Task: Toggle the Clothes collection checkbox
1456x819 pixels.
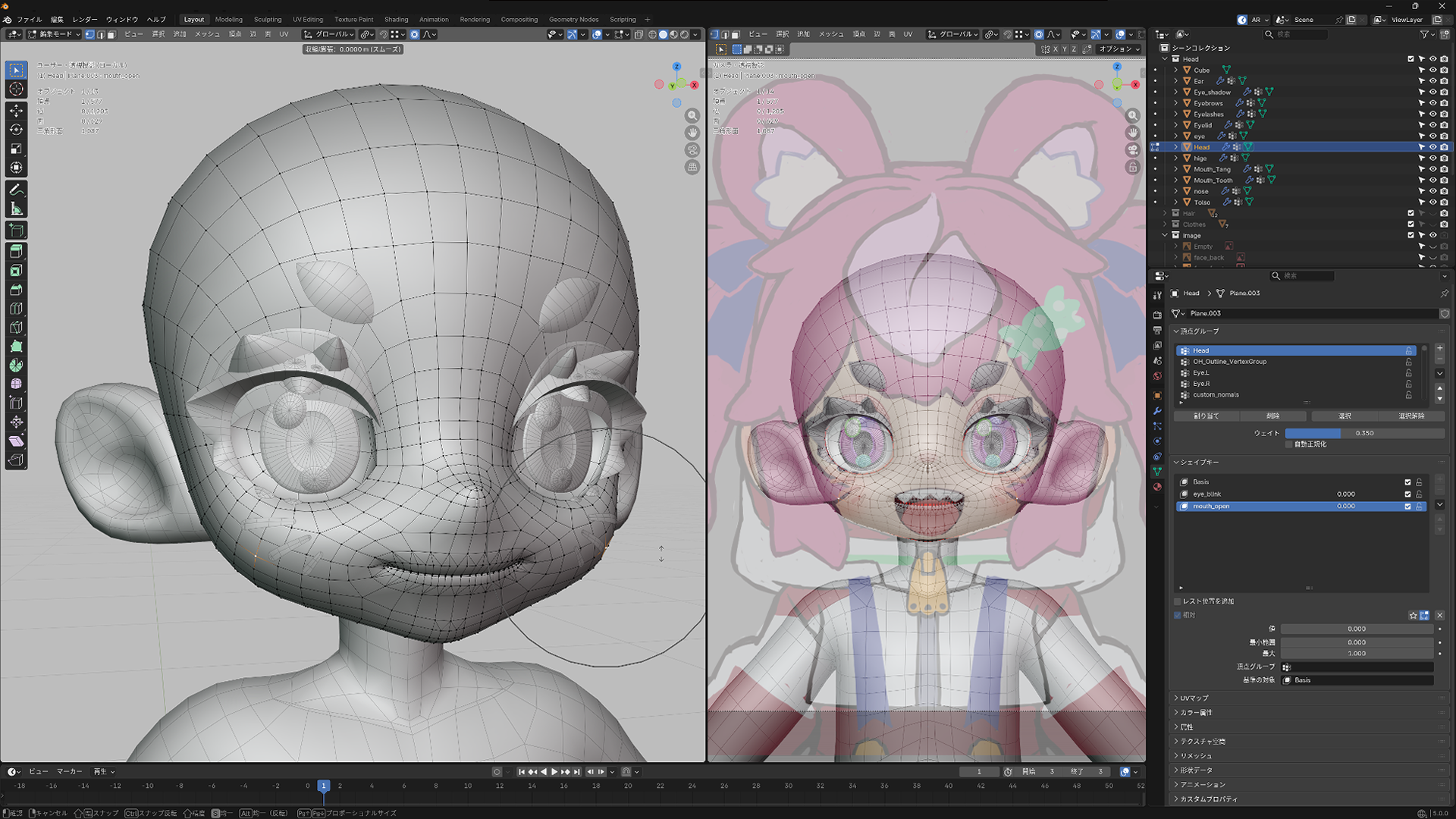Action: pyautogui.click(x=1410, y=224)
